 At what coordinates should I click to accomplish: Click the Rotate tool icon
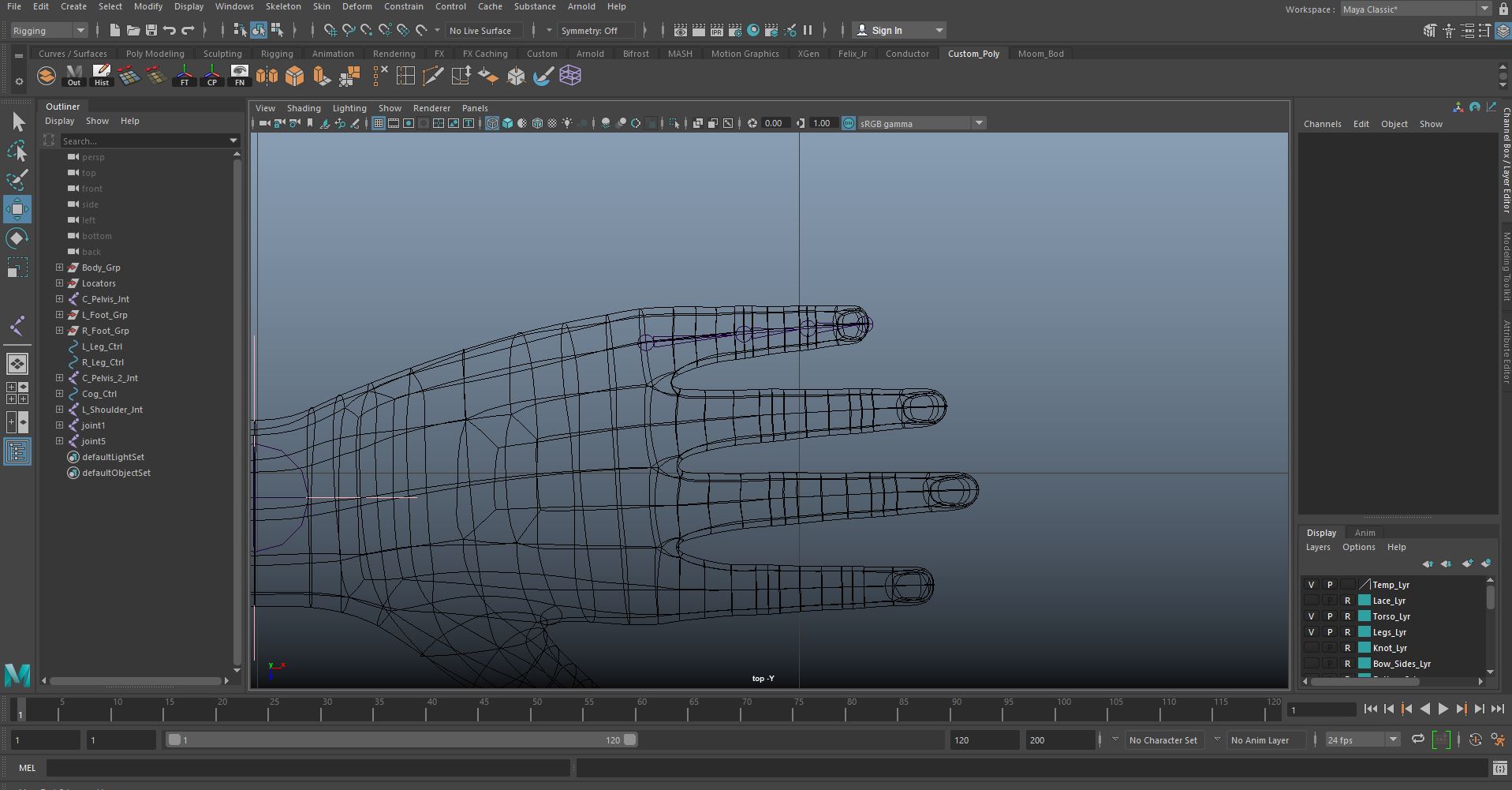pos(17,238)
